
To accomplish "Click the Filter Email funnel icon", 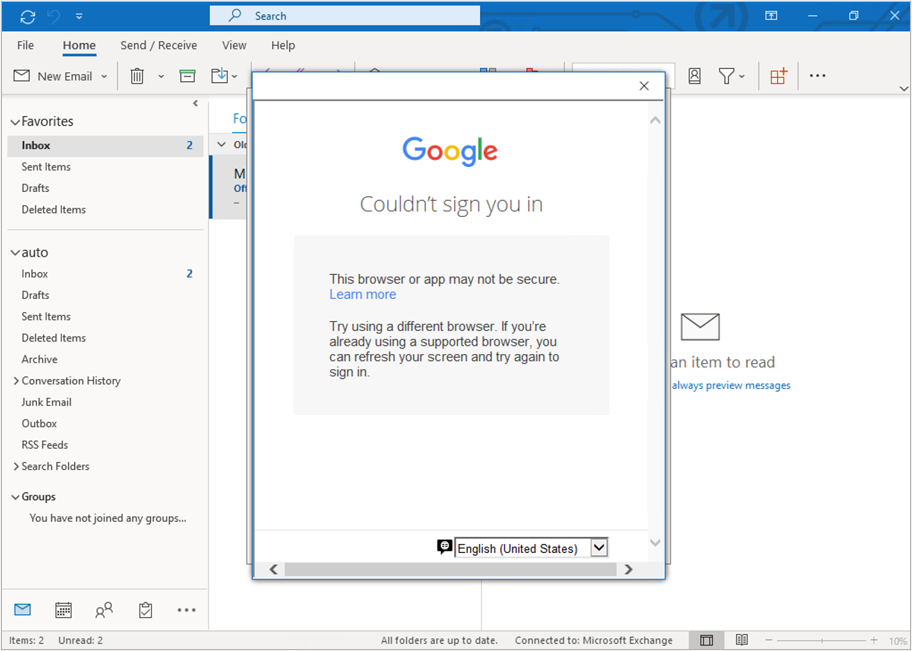I will (x=726, y=76).
